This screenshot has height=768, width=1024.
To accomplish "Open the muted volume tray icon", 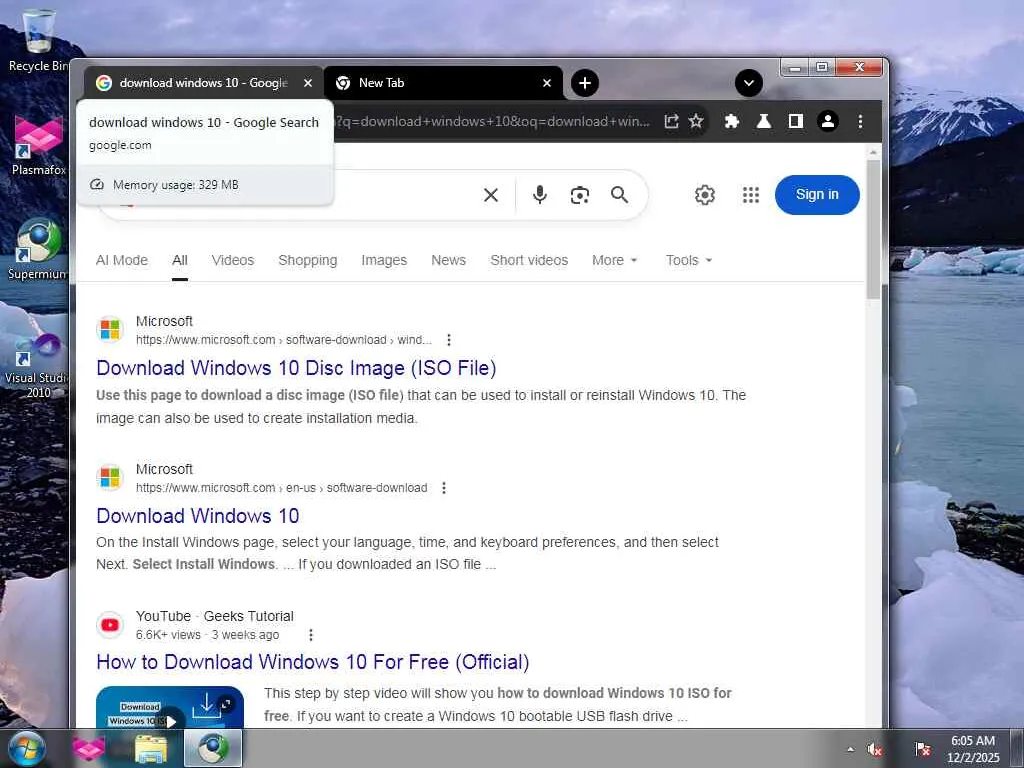I will (x=874, y=749).
